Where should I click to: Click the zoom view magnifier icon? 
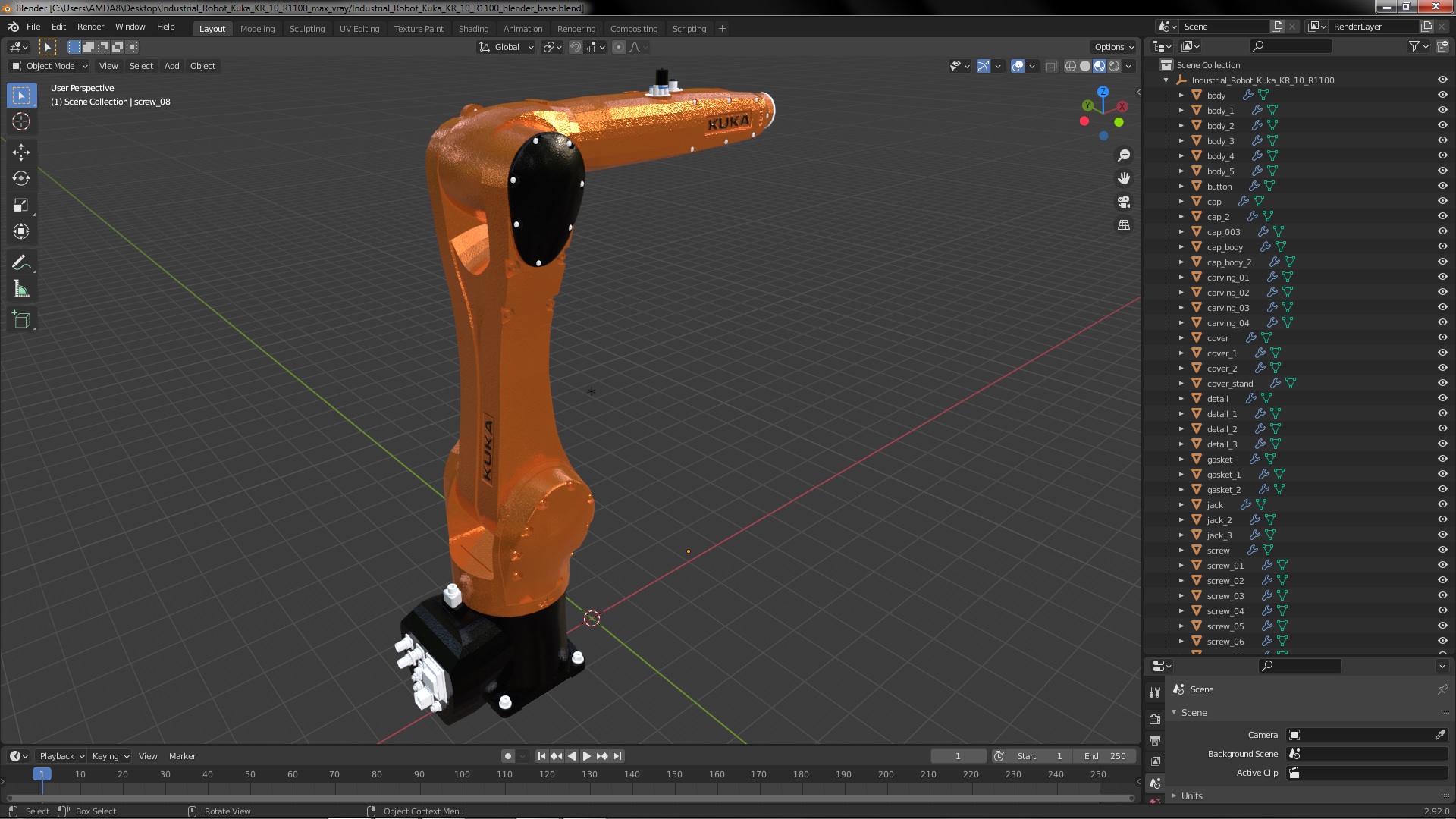click(1124, 155)
